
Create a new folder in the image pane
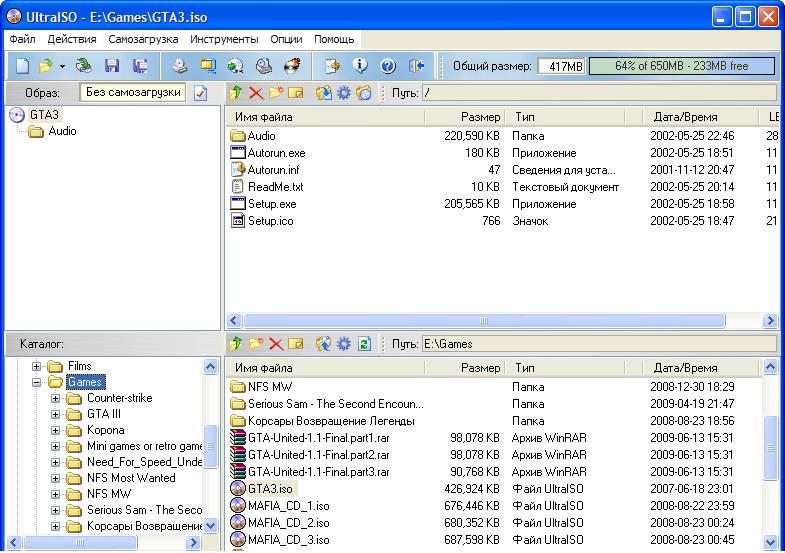[x=276, y=93]
